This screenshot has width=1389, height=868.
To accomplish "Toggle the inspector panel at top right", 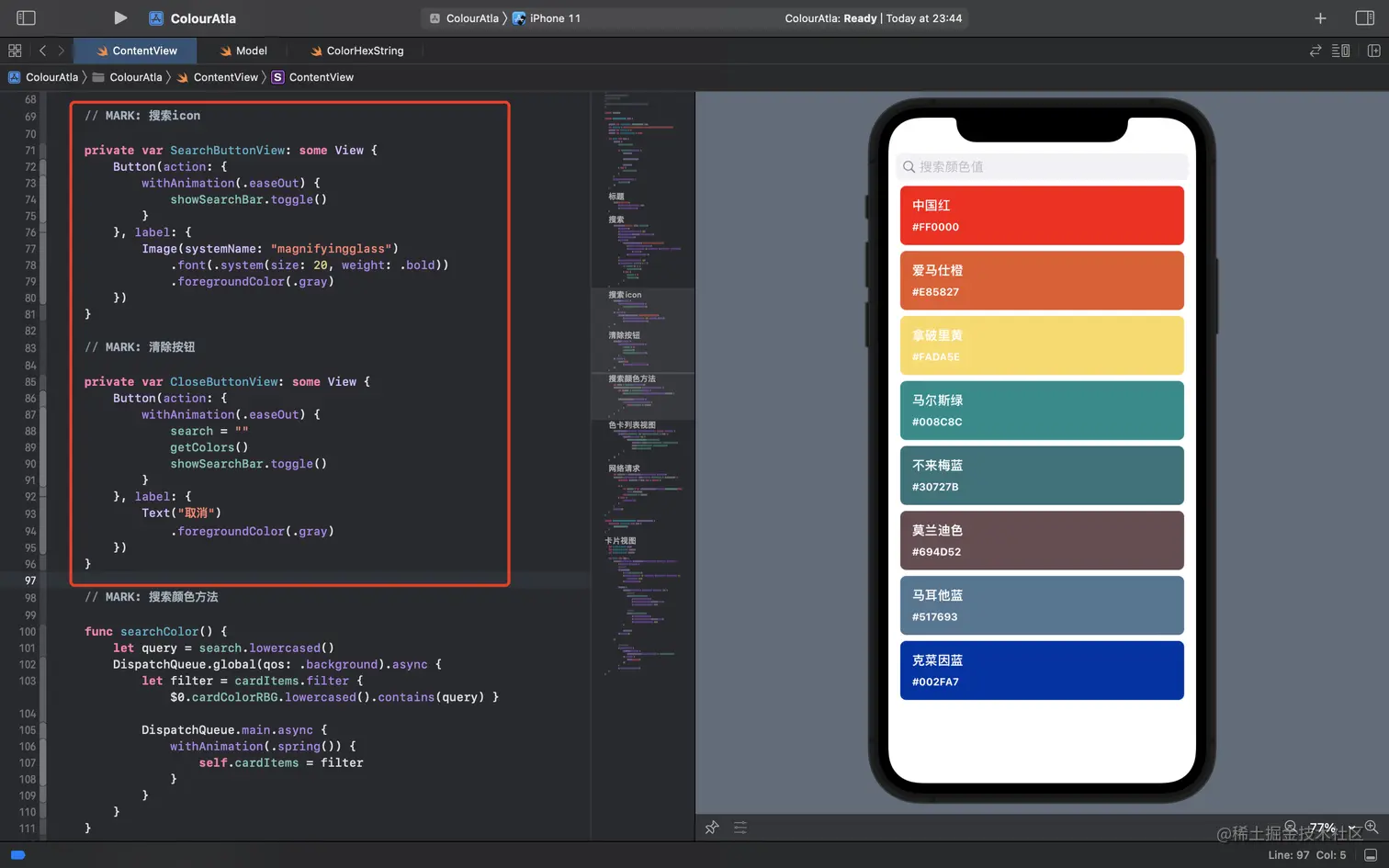I will [x=1364, y=17].
